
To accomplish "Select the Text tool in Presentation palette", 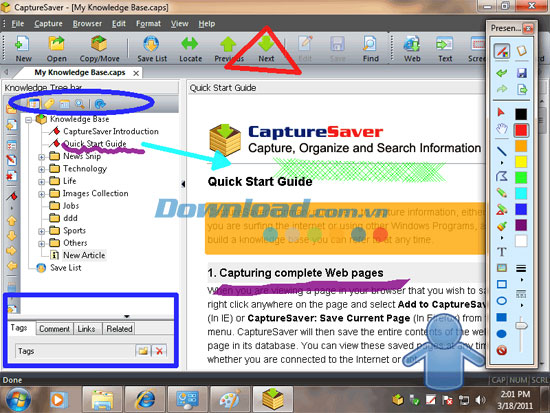I will [502, 252].
